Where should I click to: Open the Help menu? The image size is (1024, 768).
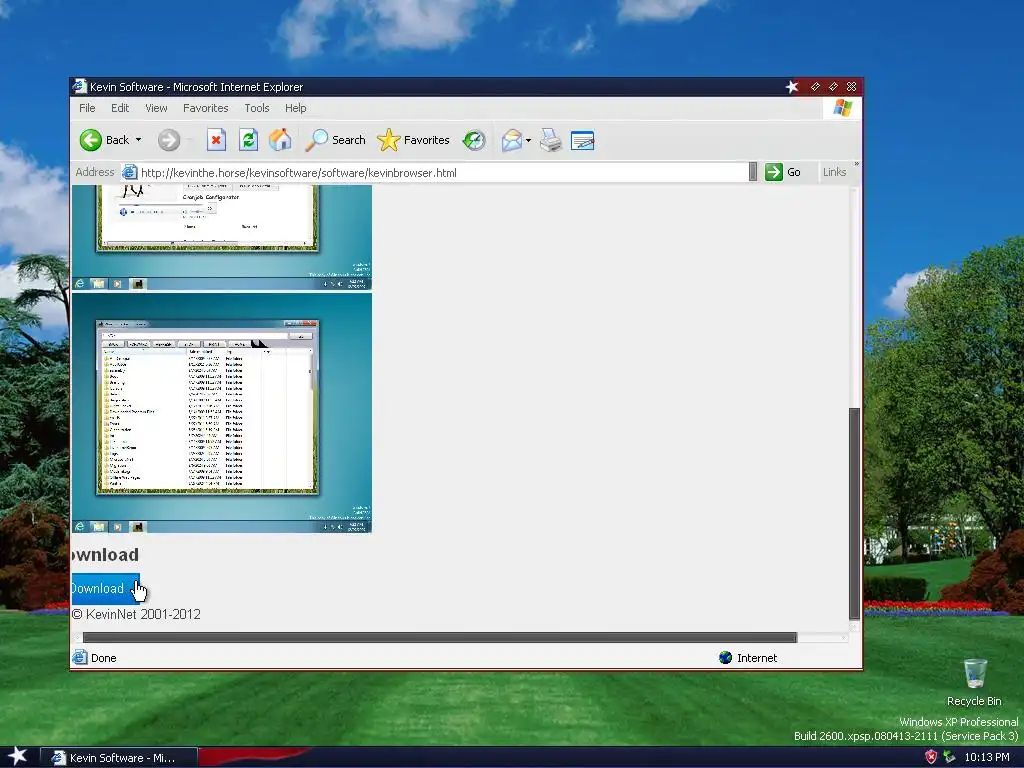pos(295,108)
